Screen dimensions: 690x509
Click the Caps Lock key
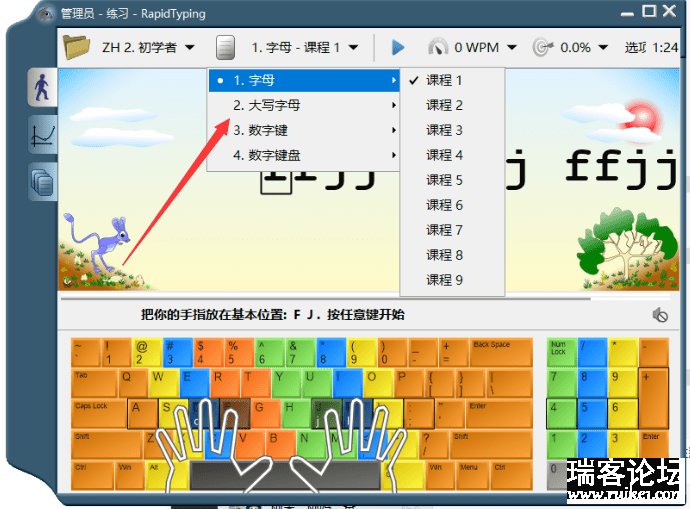99,414
